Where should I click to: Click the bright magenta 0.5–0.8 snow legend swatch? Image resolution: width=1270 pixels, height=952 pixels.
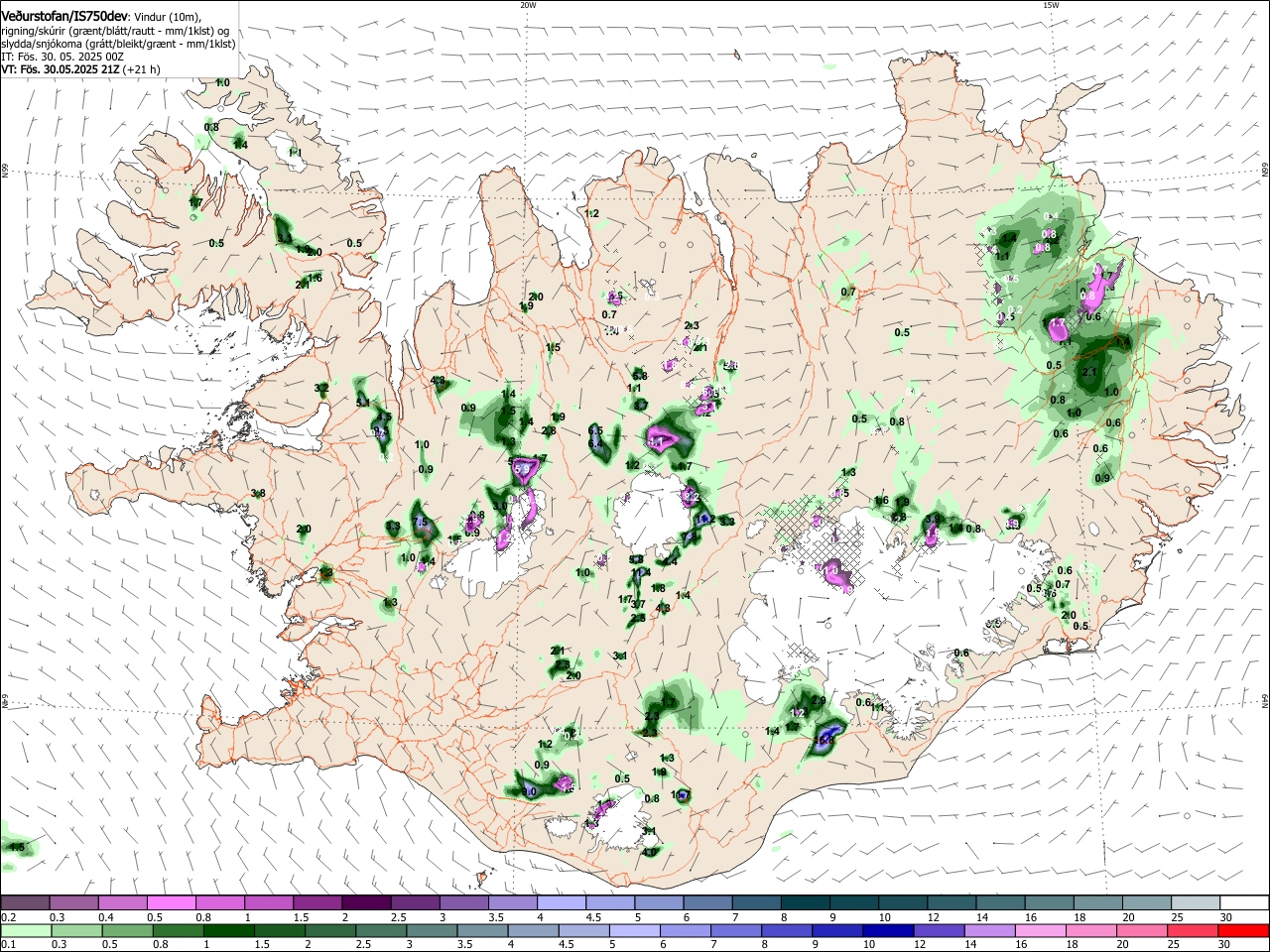pyautogui.click(x=173, y=902)
